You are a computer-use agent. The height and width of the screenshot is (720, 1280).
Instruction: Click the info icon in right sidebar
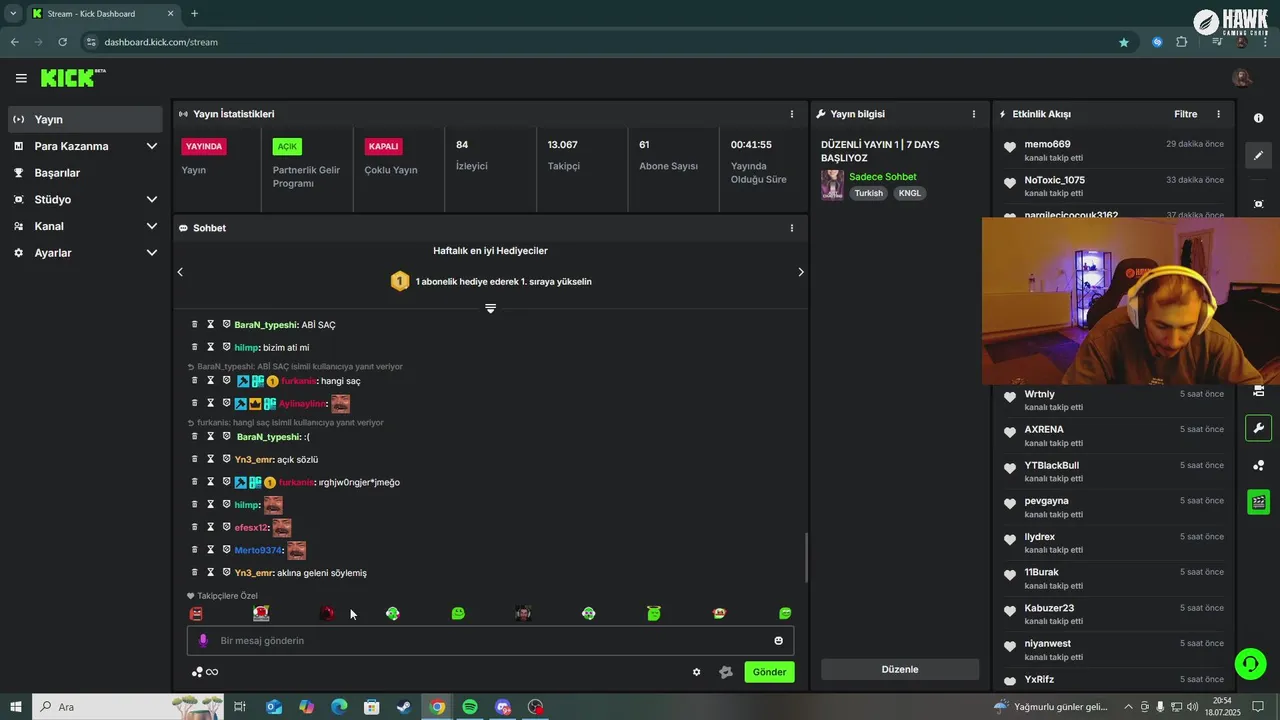point(1258,118)
